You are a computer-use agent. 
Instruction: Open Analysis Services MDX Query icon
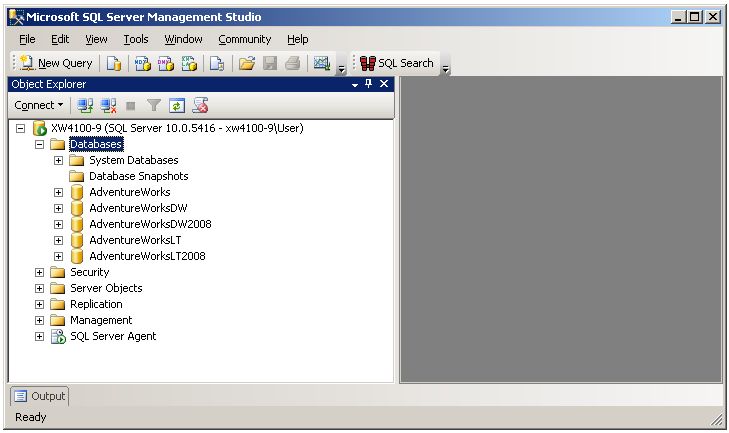pyautogui.click(x=142, y=63)
